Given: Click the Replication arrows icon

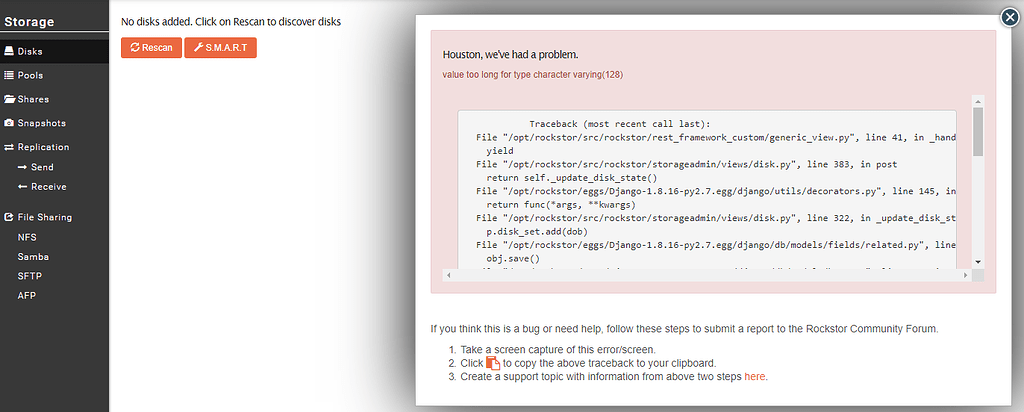Looking at the screenshot, I should point(9,147).
